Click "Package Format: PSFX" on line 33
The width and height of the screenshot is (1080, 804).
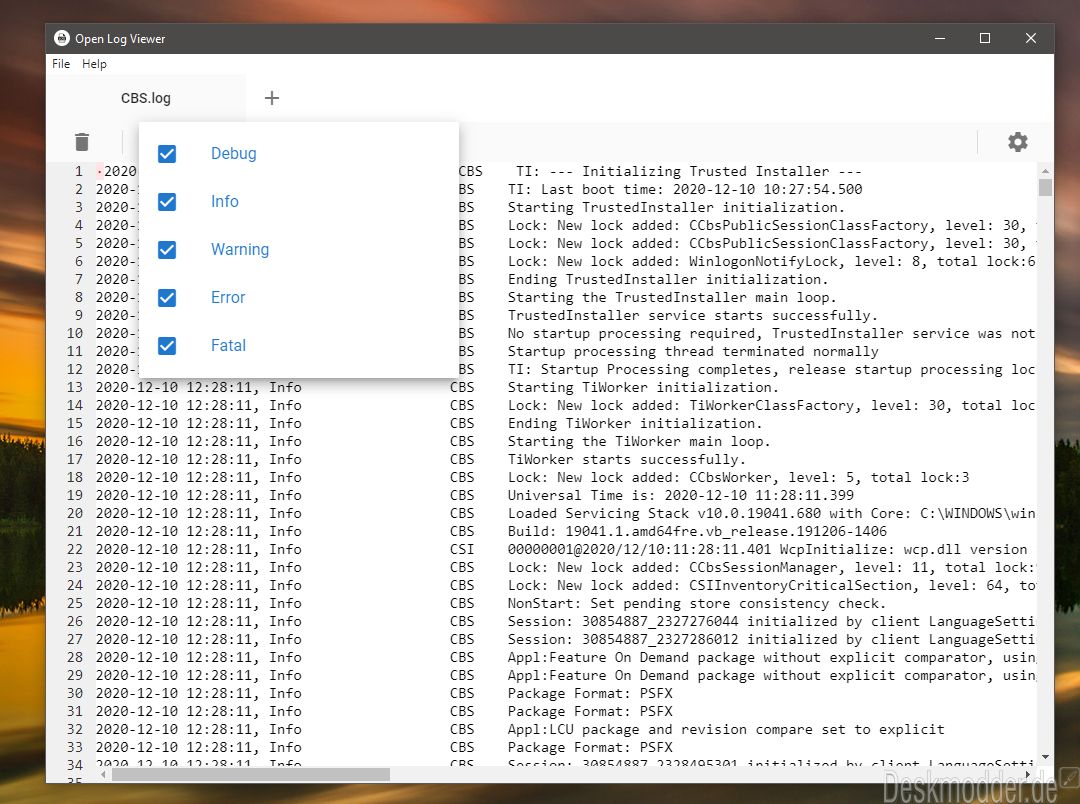click(x=590, y=747)
